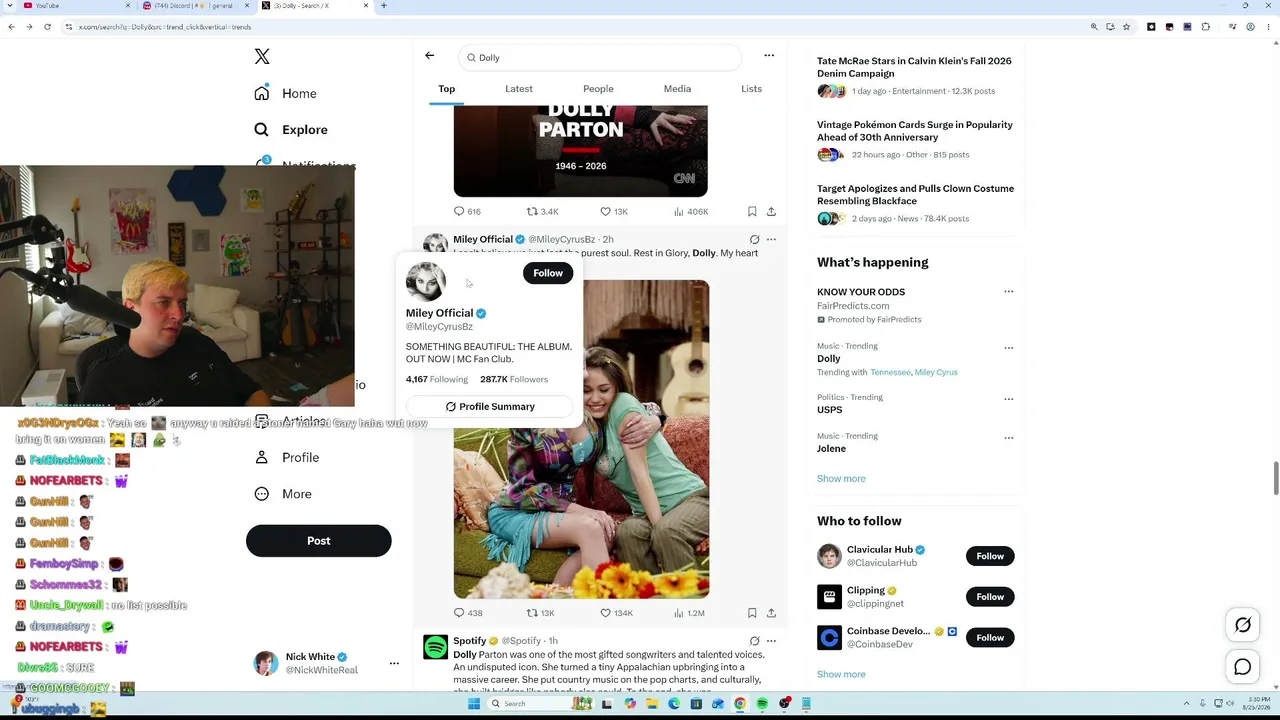Screen dimensions: 1280x720
Task: Bookmark the Miley Official post
Action: coord(752,613)
